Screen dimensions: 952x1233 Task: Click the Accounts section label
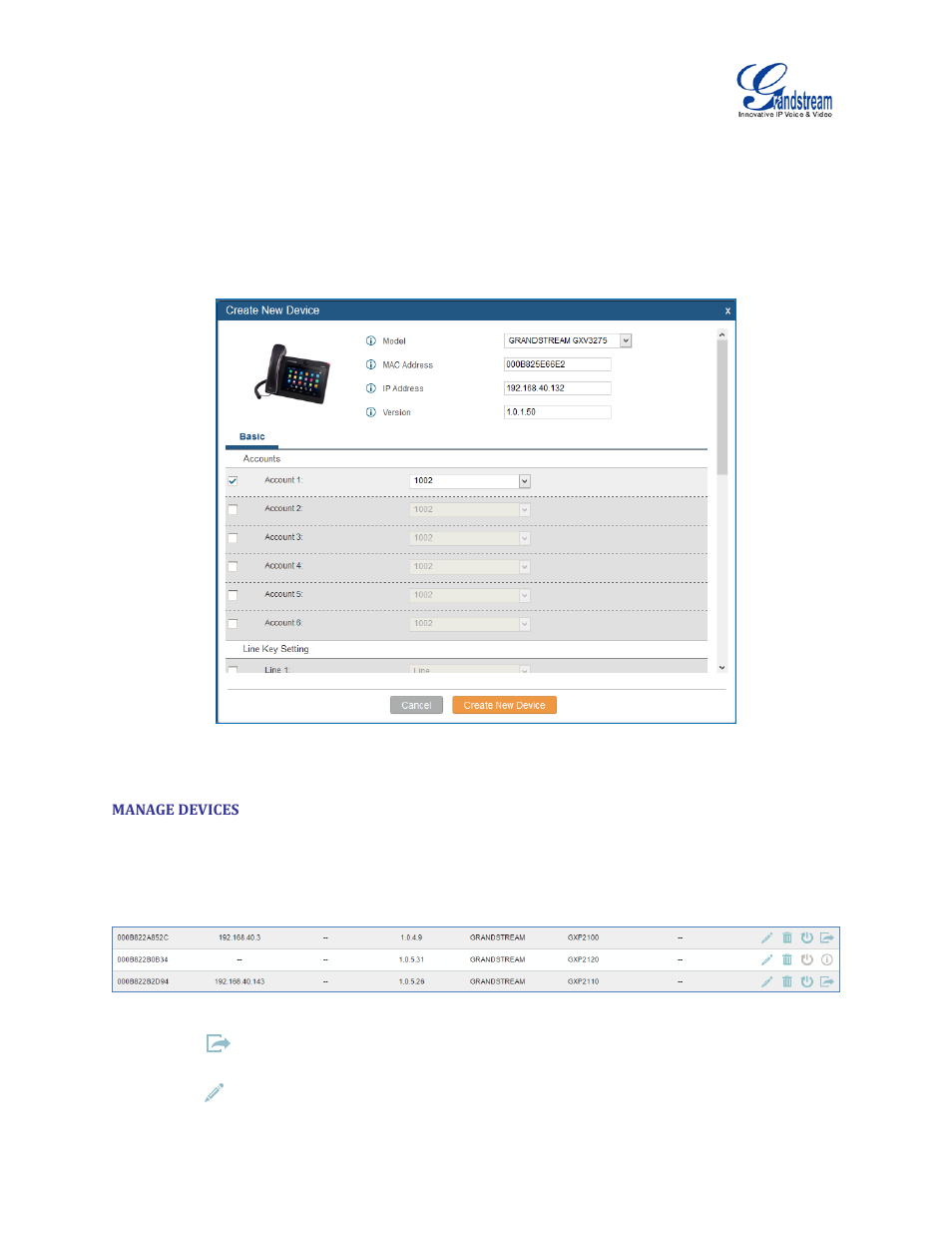click(261, 459)
